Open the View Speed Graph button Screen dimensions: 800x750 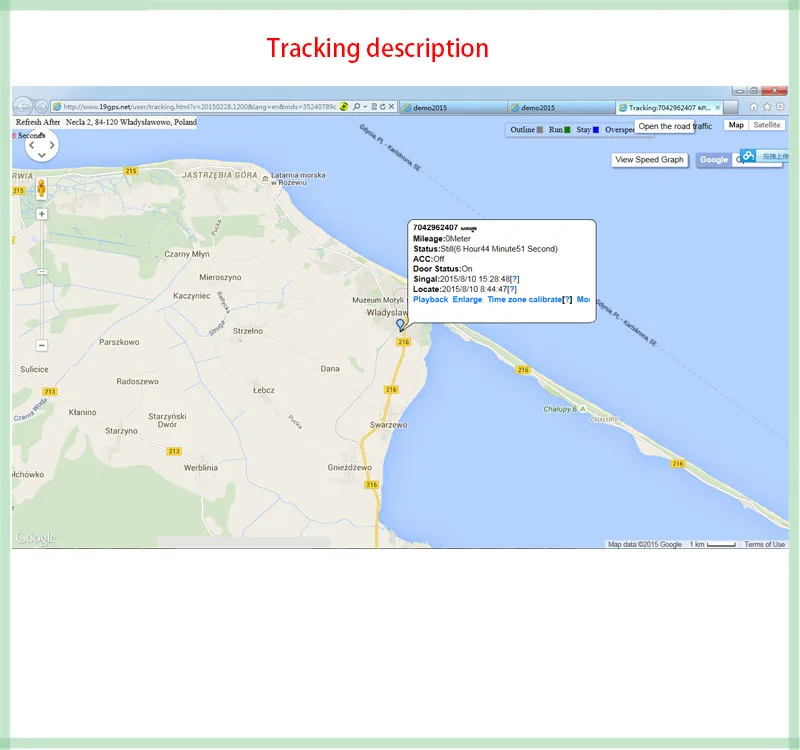(x=649, y=160)
